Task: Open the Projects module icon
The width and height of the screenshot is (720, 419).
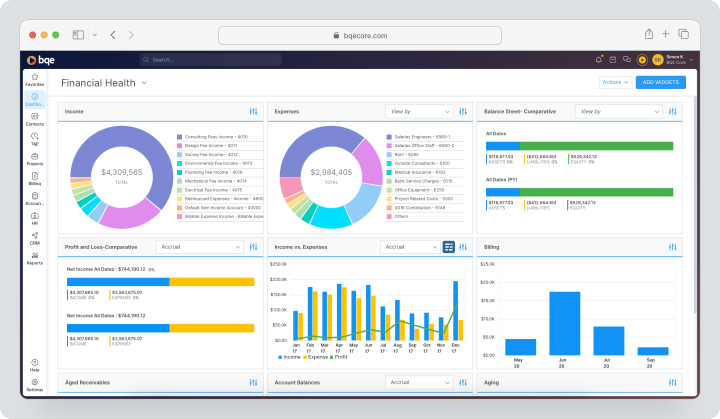Action: [34, 159]
